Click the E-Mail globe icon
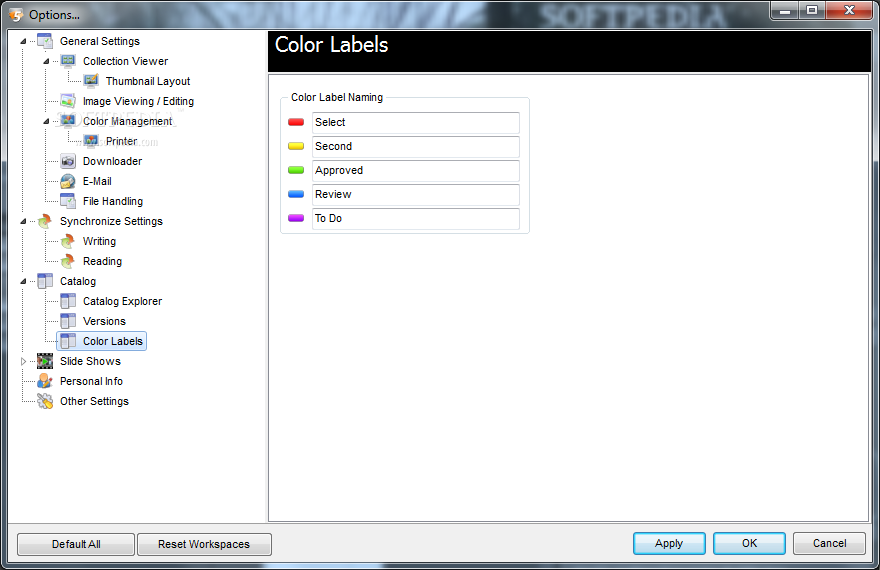 click(68, 181)
